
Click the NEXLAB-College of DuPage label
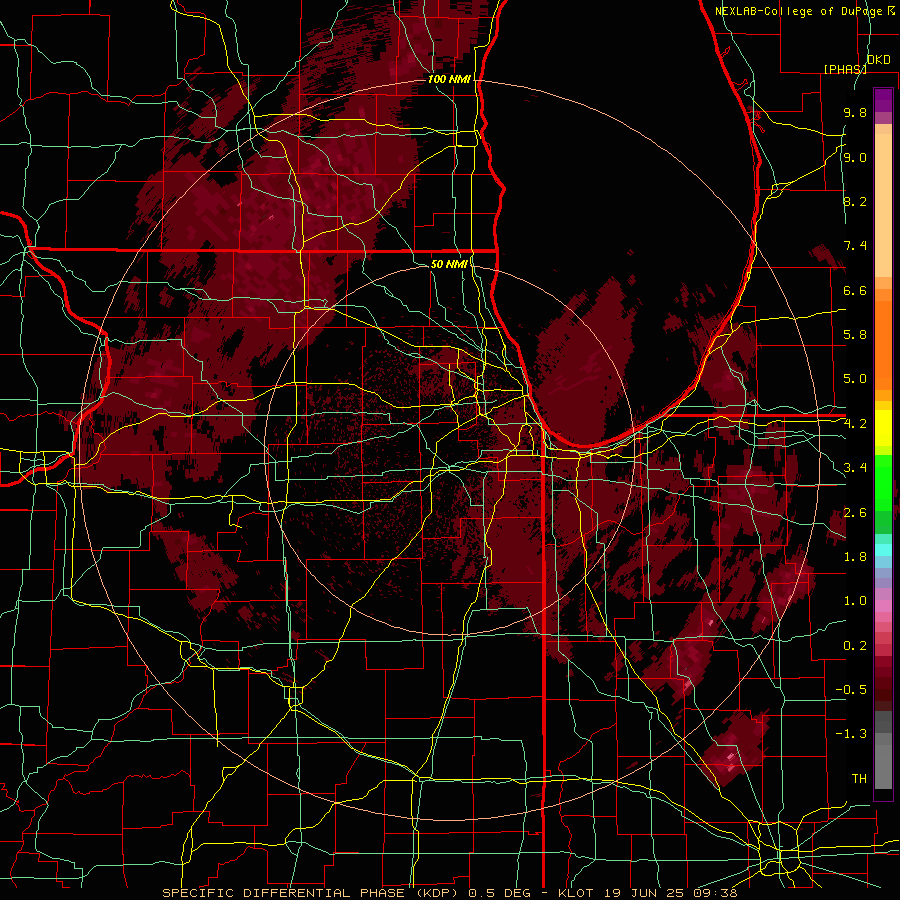coord(800,11)
